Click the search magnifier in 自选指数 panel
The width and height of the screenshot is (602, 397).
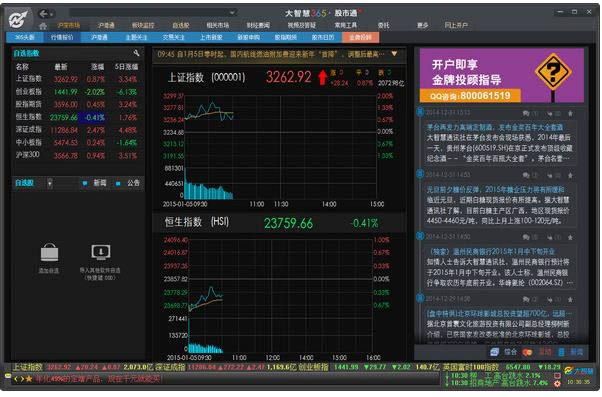click(136, 53)
